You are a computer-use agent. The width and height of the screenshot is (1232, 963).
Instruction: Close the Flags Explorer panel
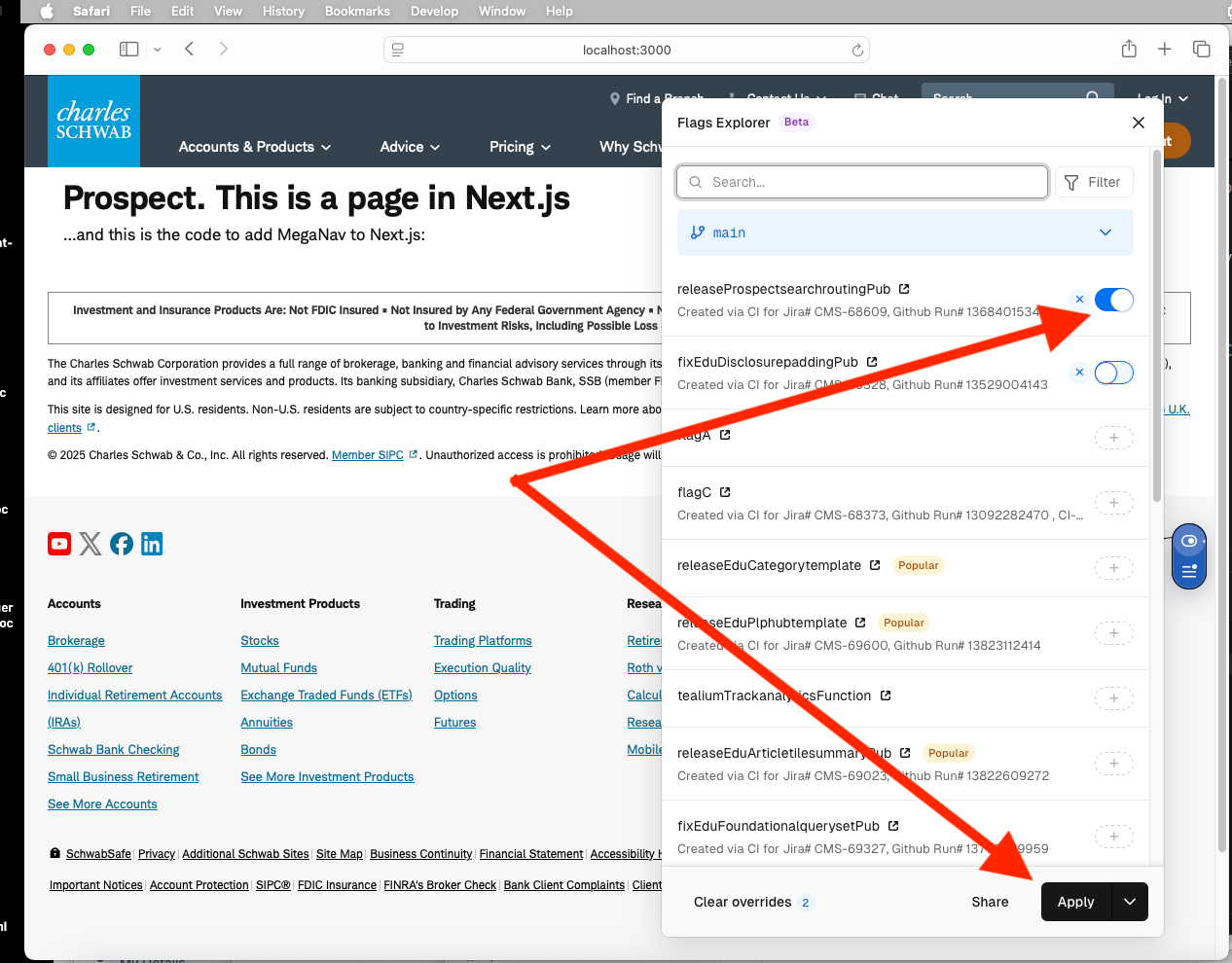1139,123
